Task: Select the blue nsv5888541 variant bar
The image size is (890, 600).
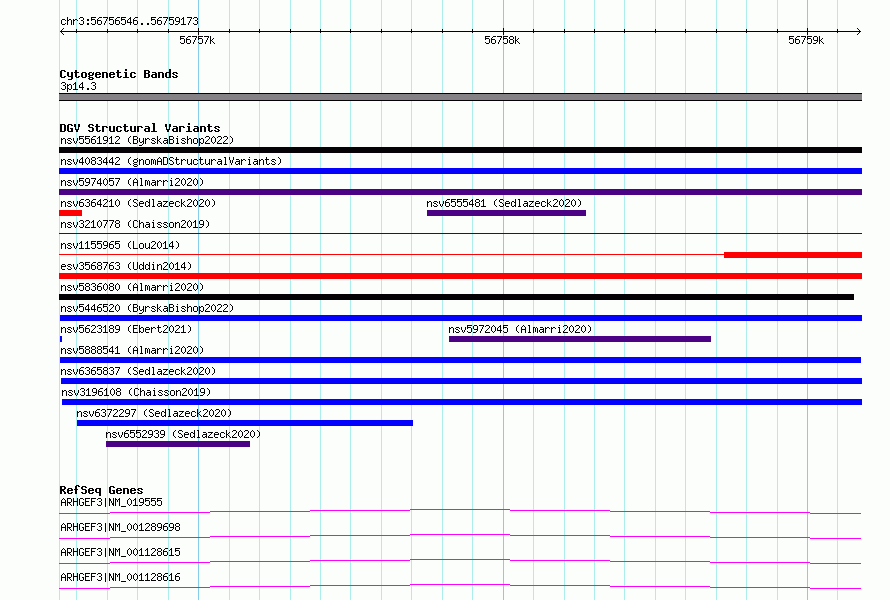Action: pos(460,360)
